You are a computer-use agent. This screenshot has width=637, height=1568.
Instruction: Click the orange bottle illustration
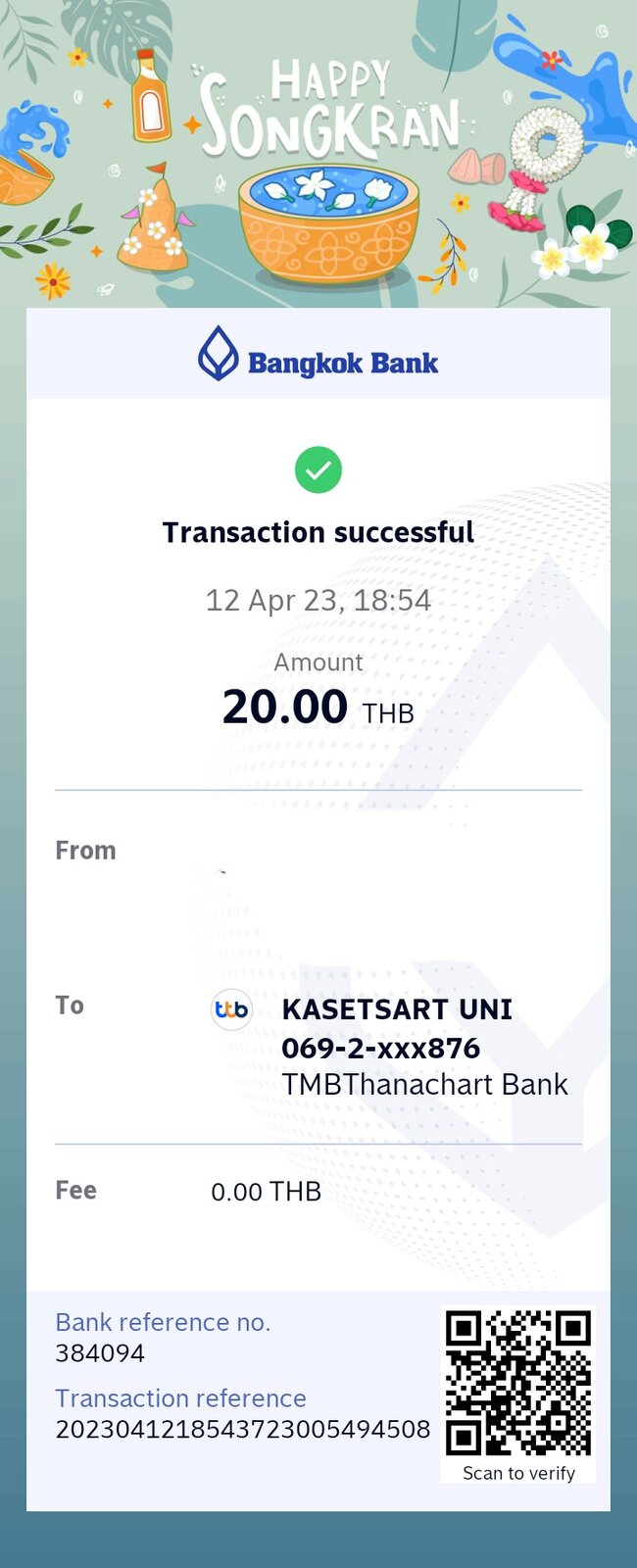pos(150,95)
